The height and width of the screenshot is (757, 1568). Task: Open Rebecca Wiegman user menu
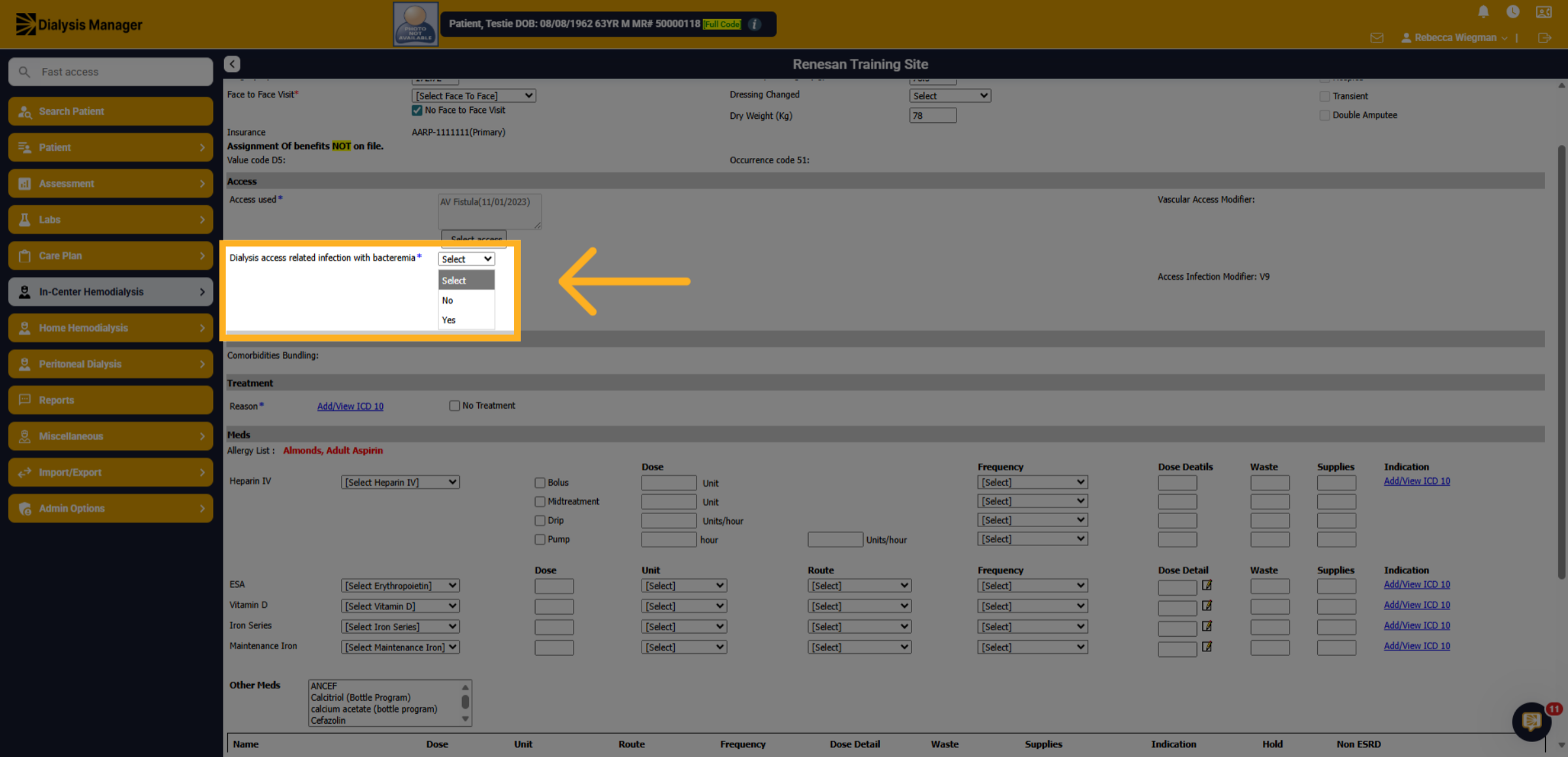1454,38
